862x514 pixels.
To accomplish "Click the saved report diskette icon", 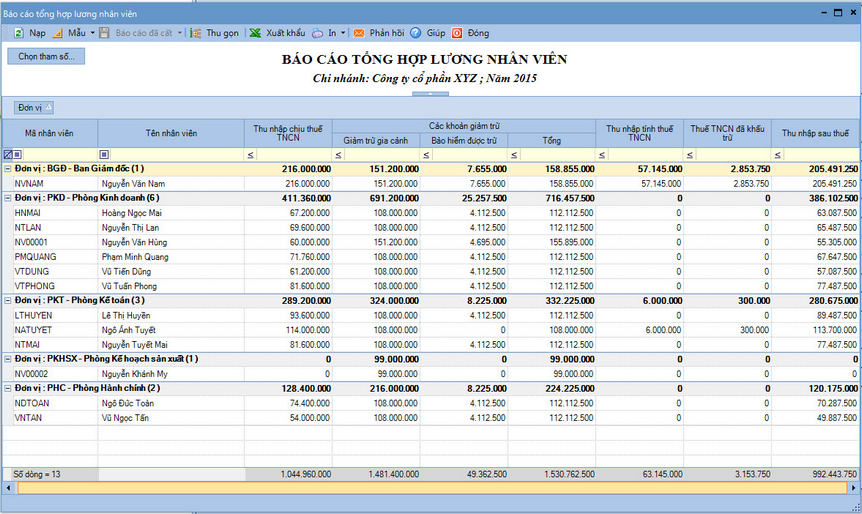I will (x=104, y=33).
